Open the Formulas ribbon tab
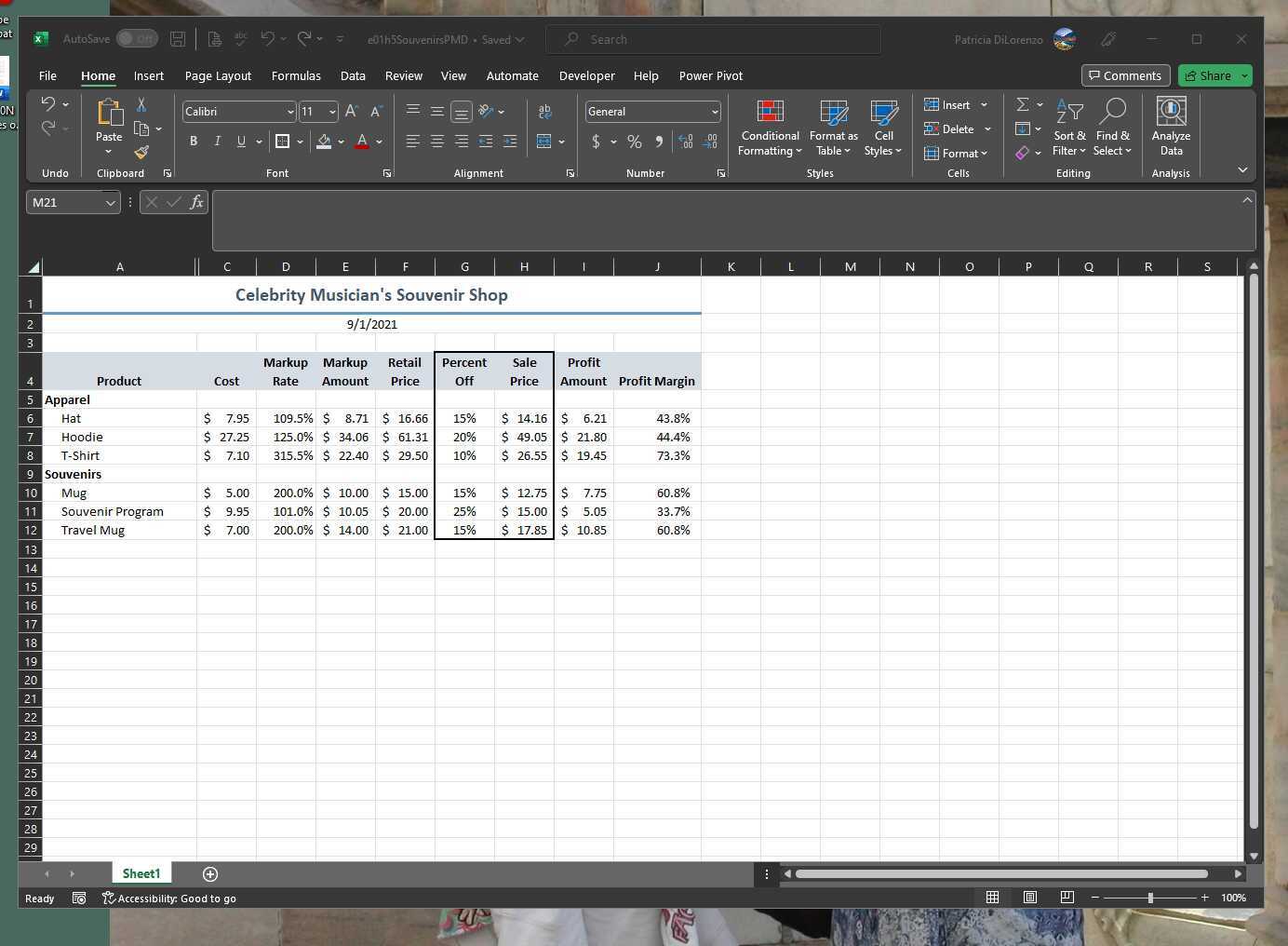The image size is (1288, 946). click(x=296, y=76)
